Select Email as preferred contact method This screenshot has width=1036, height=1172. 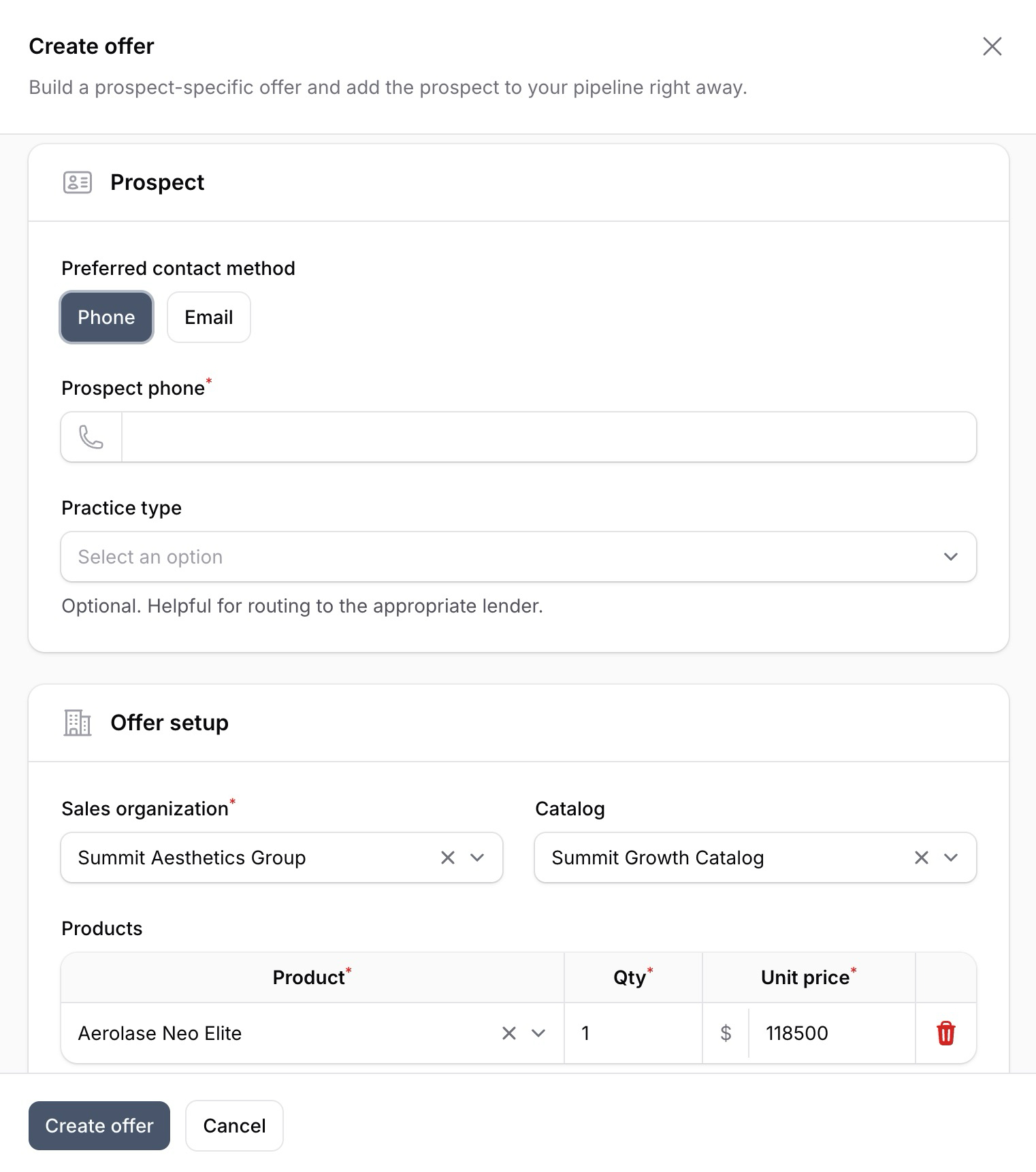[209, 317]
